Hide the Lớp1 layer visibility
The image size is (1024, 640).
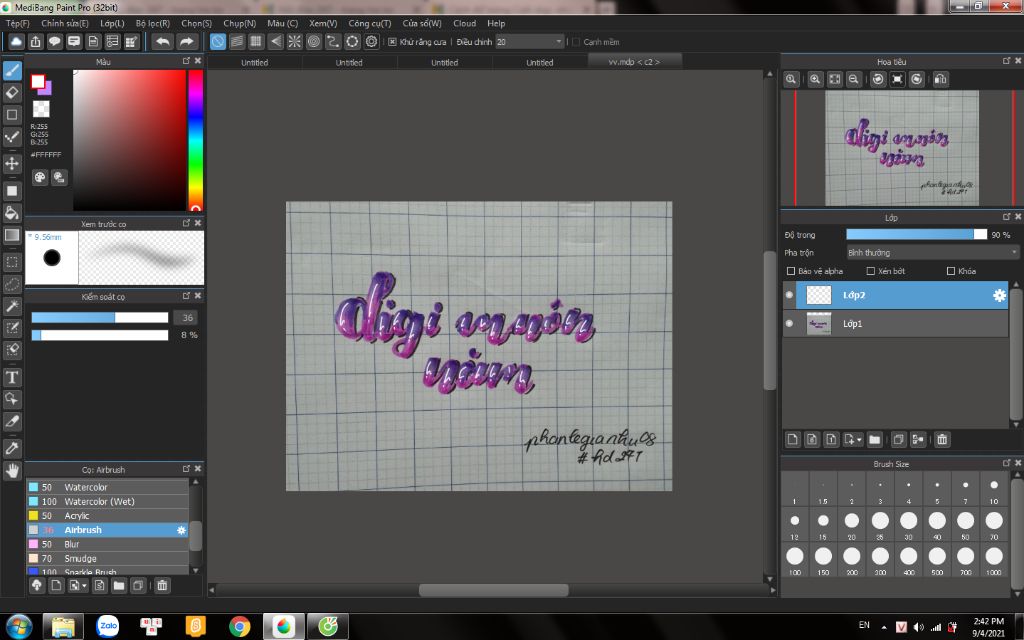click(789, 324)
